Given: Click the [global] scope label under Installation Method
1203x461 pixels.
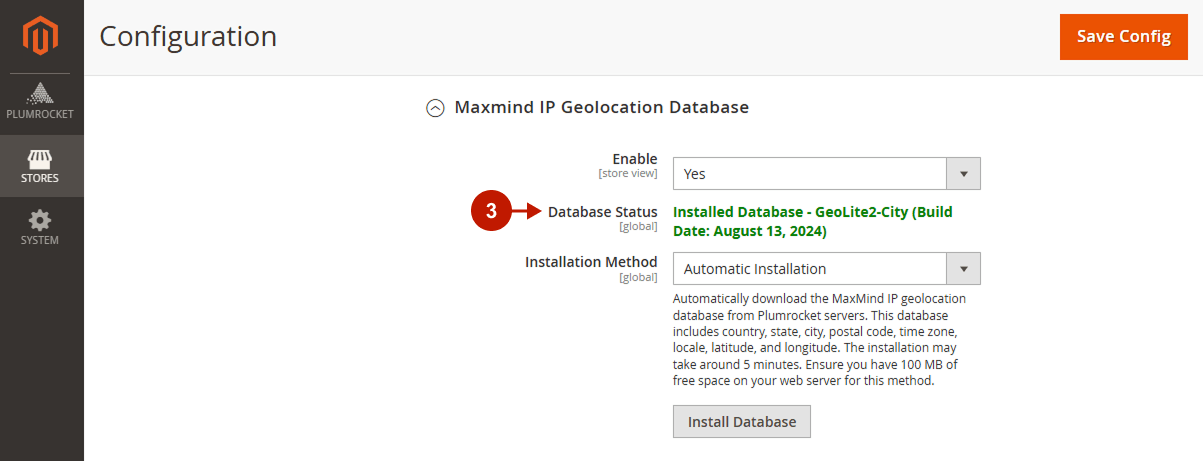Looking at the screenshot, I should 638,277.
